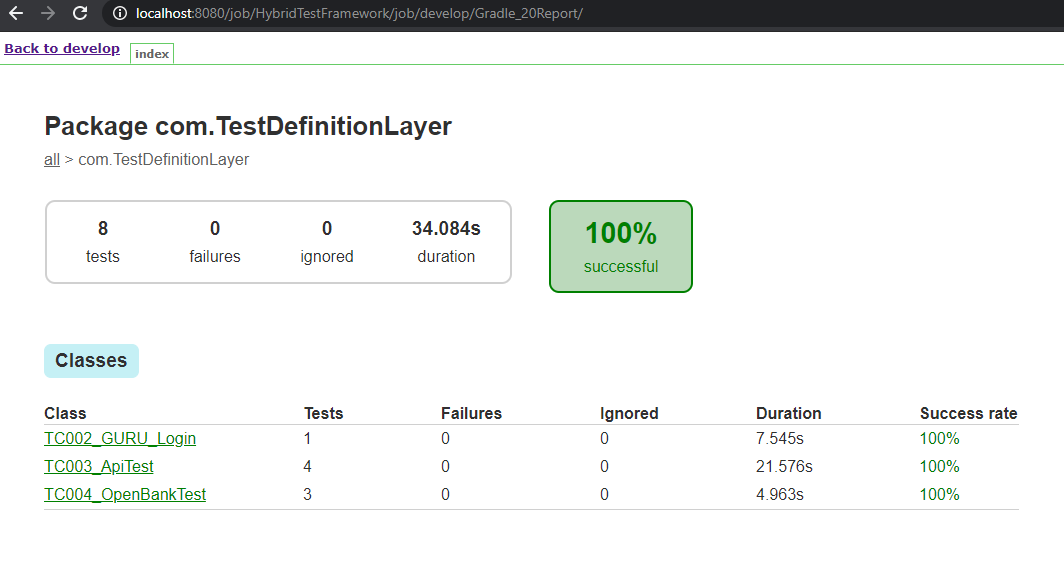This screenshot has width=1064, height=582.
Task: Open the 'all' breadcrumb link
Action: [x=52, y=159]
